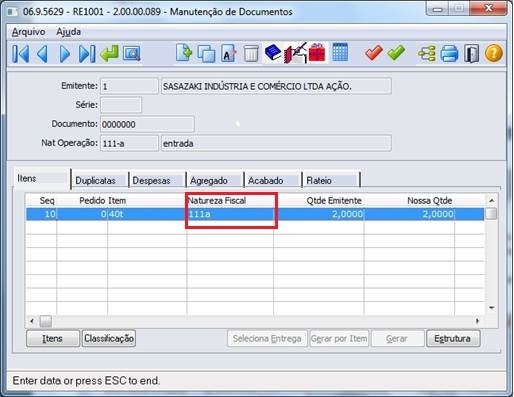Open the Ajuda menu
514x397 pixels.
[68, 32]
